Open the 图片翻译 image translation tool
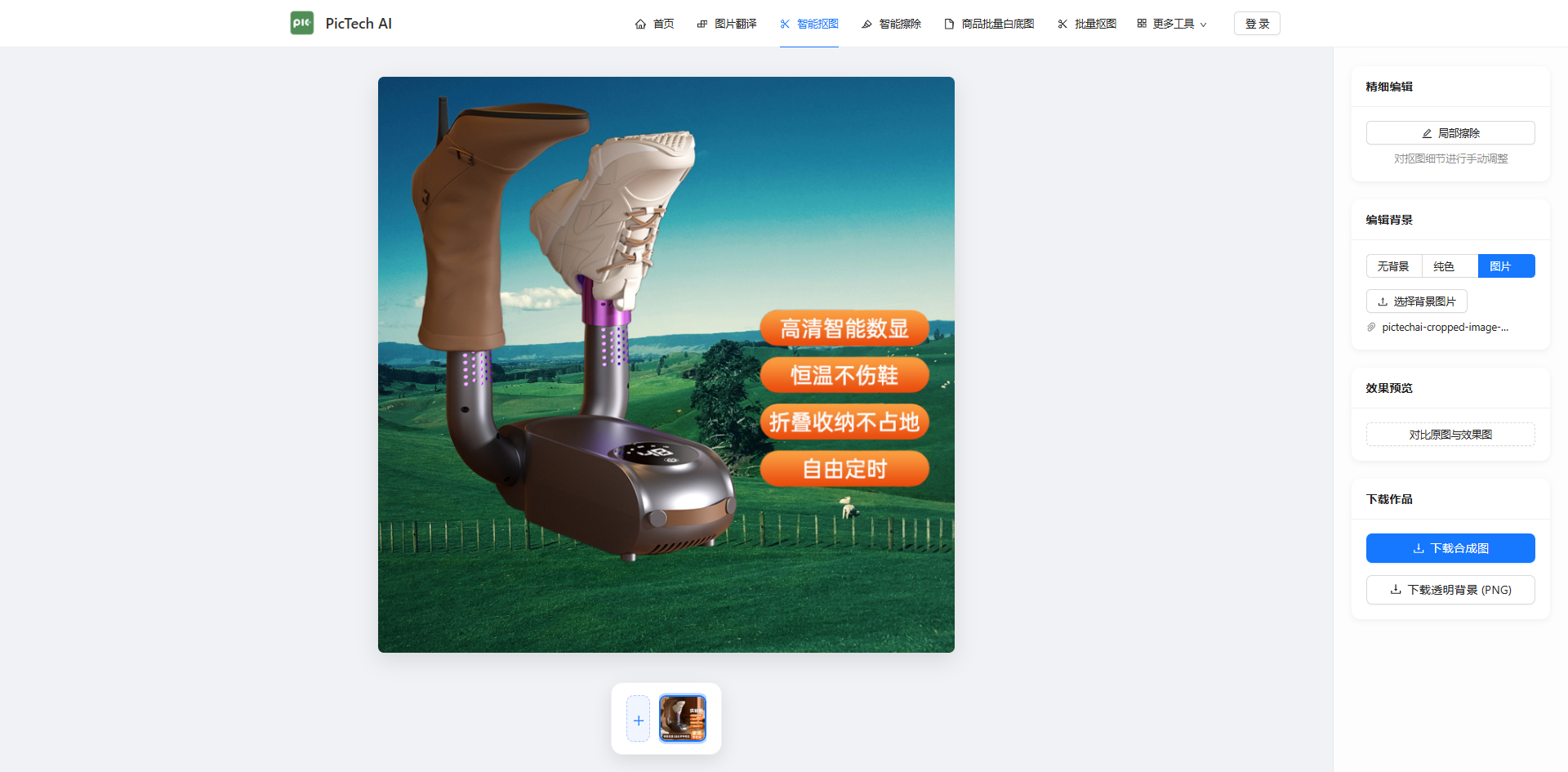Image resolution: width=1568 pixels, height=772 pixels. coord(726,24)
